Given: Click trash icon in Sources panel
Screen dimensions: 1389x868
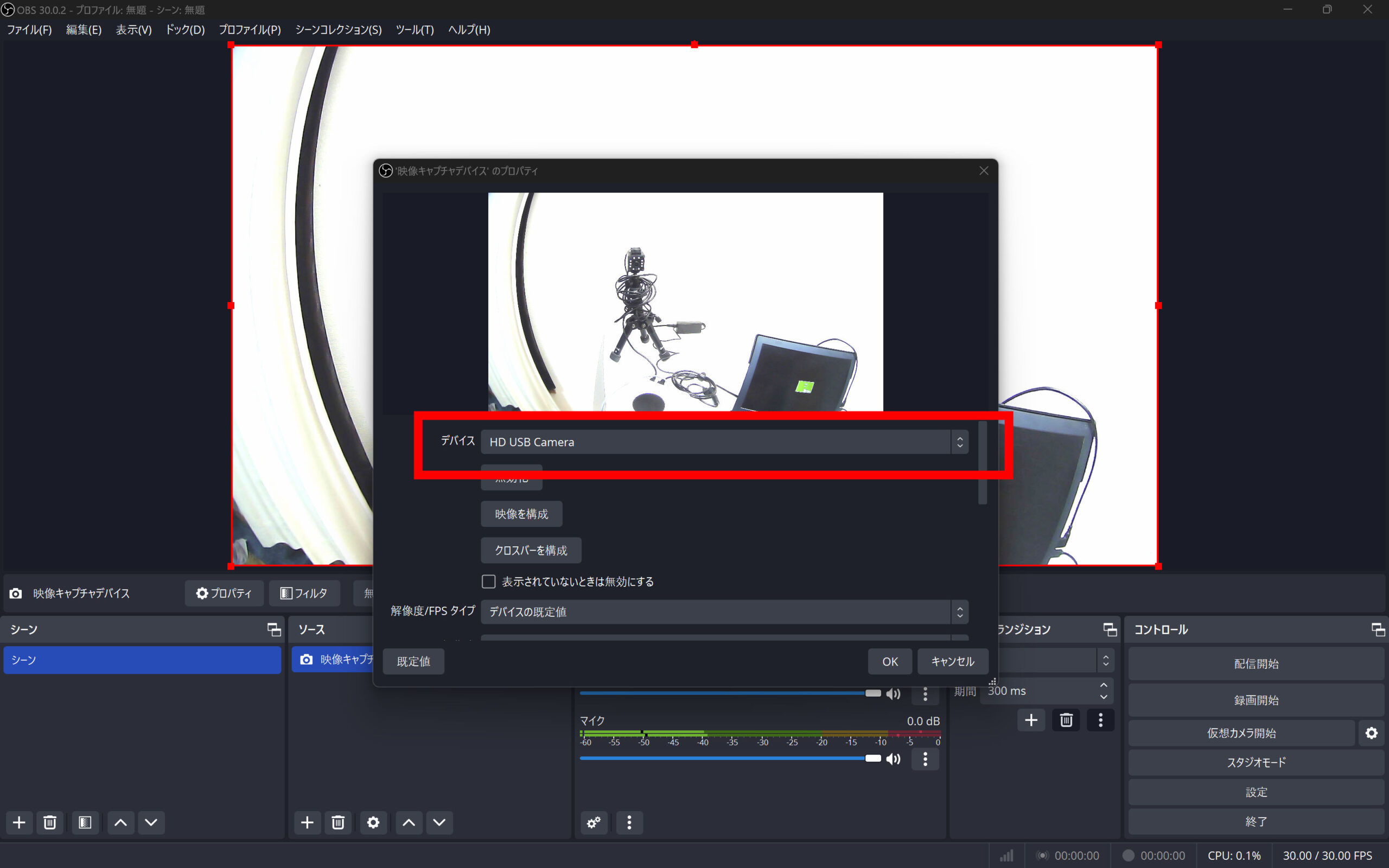Looking at the screenshot, I should tap(337, 822).
